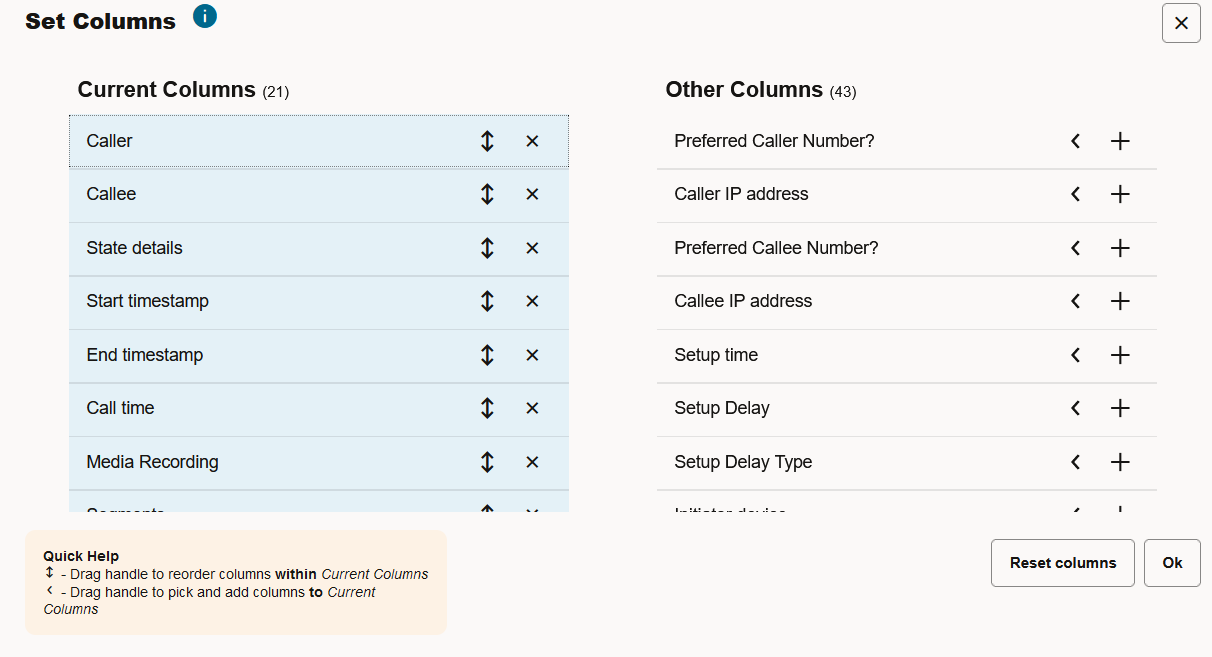Select the Callee IP address row text
Screen dimensions: 1212x657
744,301
